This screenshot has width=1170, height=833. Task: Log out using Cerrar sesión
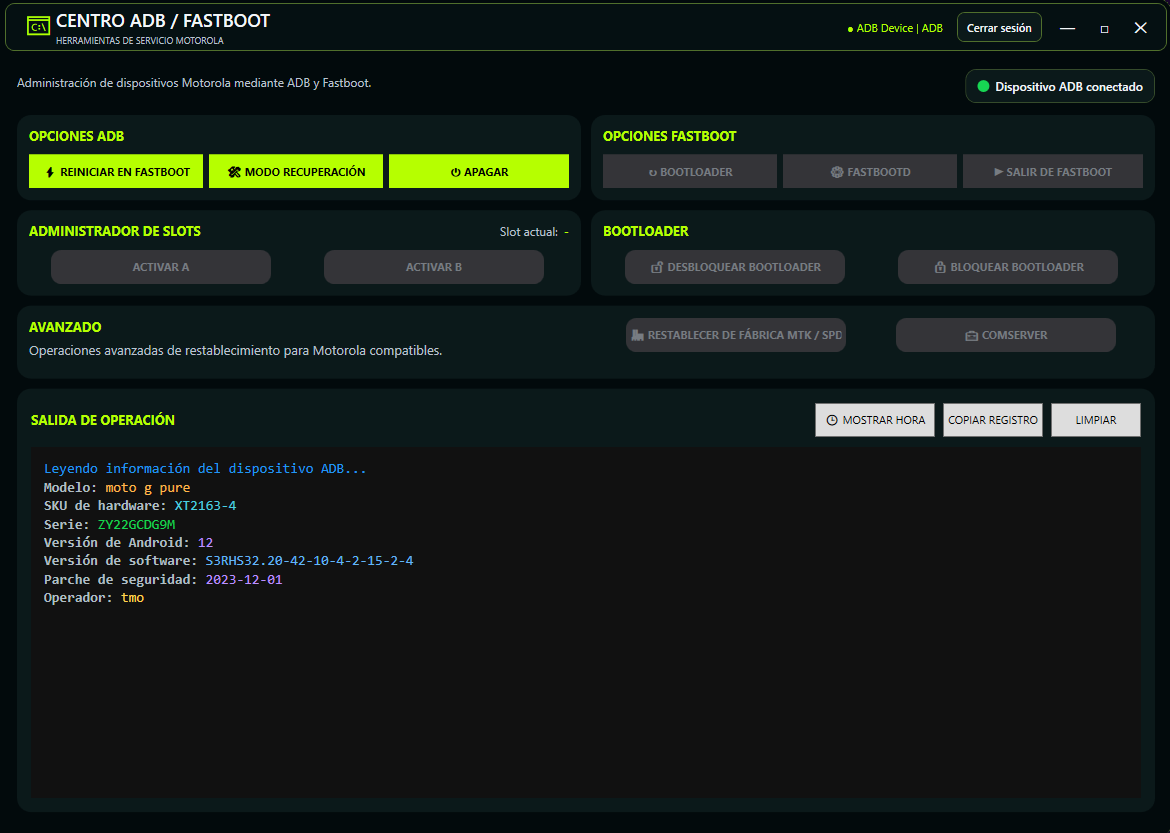999,28
